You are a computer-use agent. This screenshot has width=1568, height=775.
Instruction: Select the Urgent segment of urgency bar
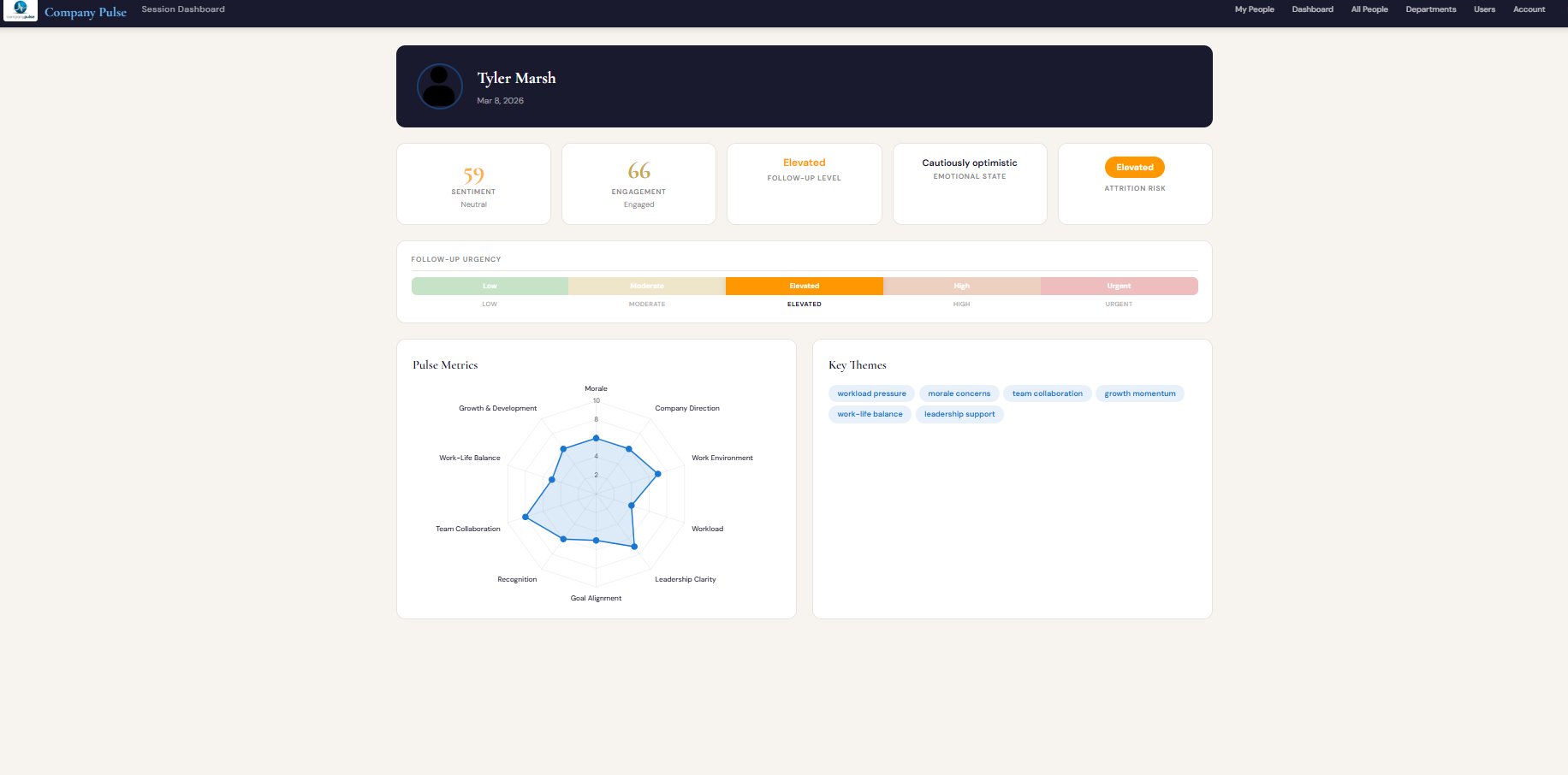(1119, 286)
